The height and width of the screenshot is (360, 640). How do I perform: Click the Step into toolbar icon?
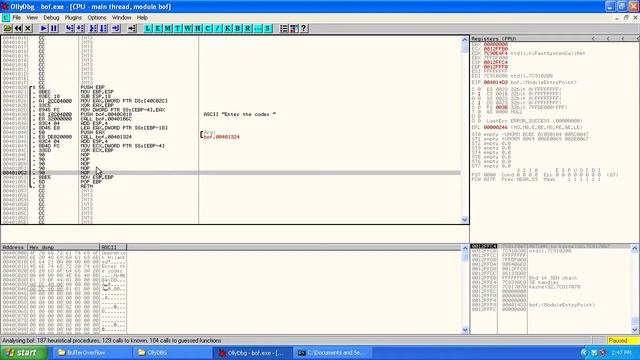(x=69, y=28)
